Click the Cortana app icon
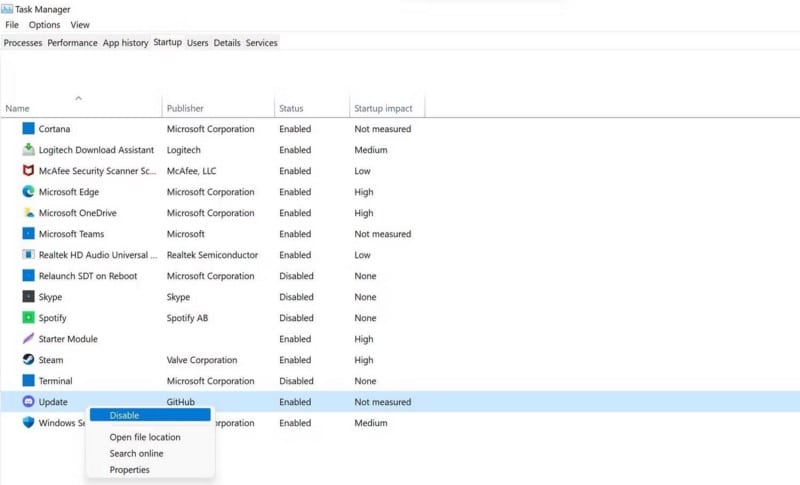800x485 pixels. tap(29, 129)
